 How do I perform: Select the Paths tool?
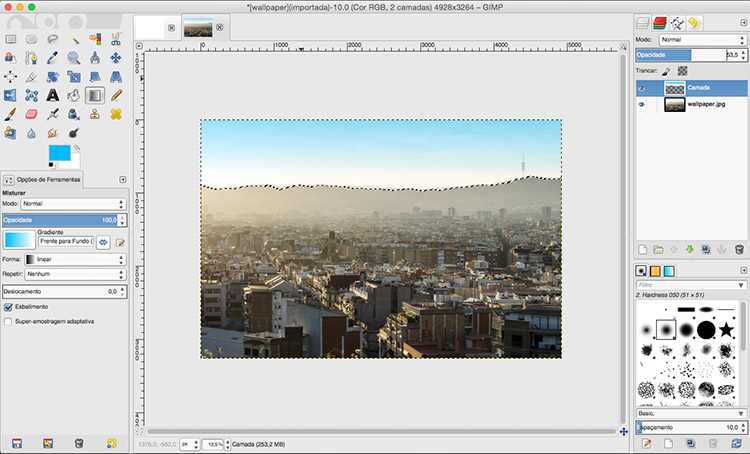coord(32,58)
